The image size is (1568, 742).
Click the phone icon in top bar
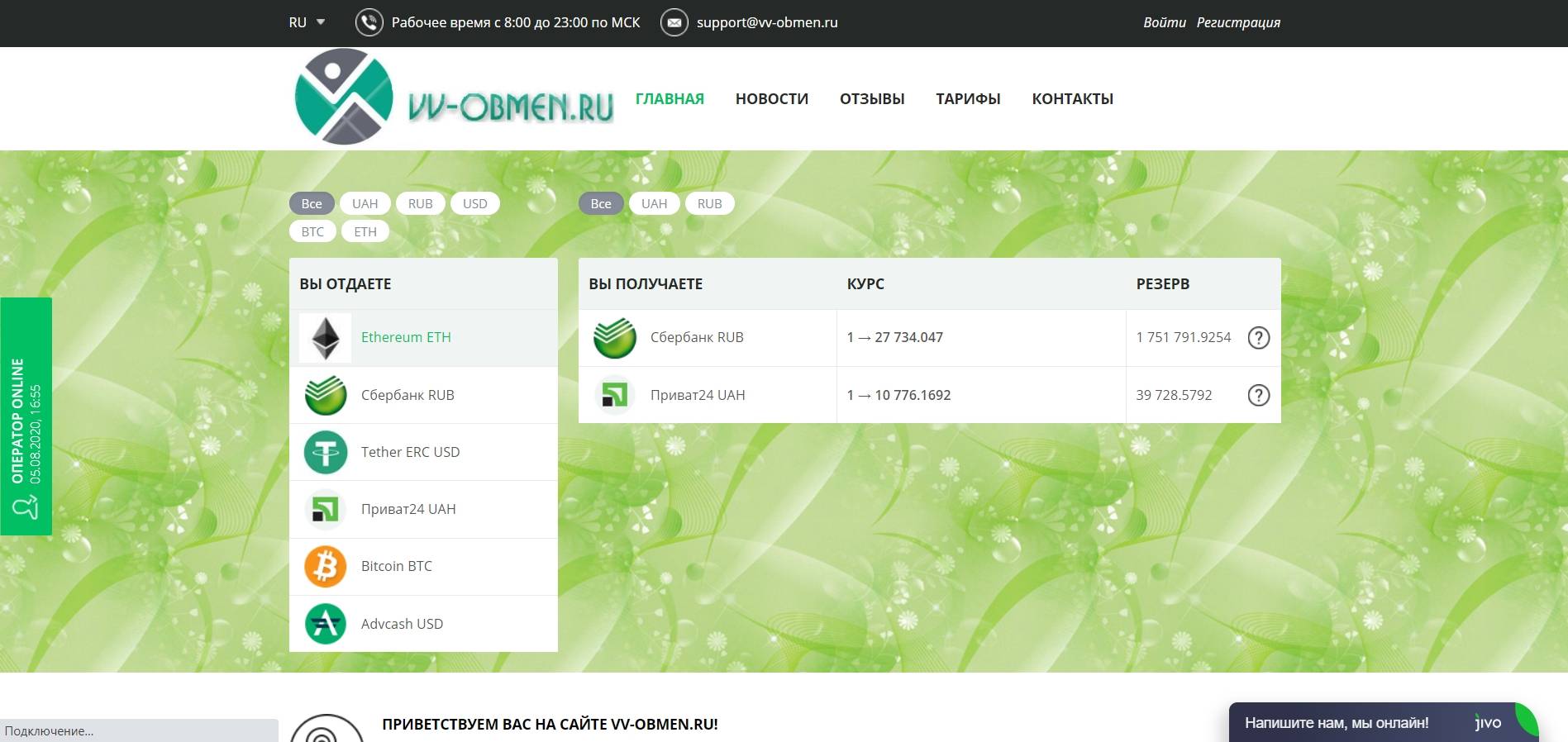click(x=369, y=22)
